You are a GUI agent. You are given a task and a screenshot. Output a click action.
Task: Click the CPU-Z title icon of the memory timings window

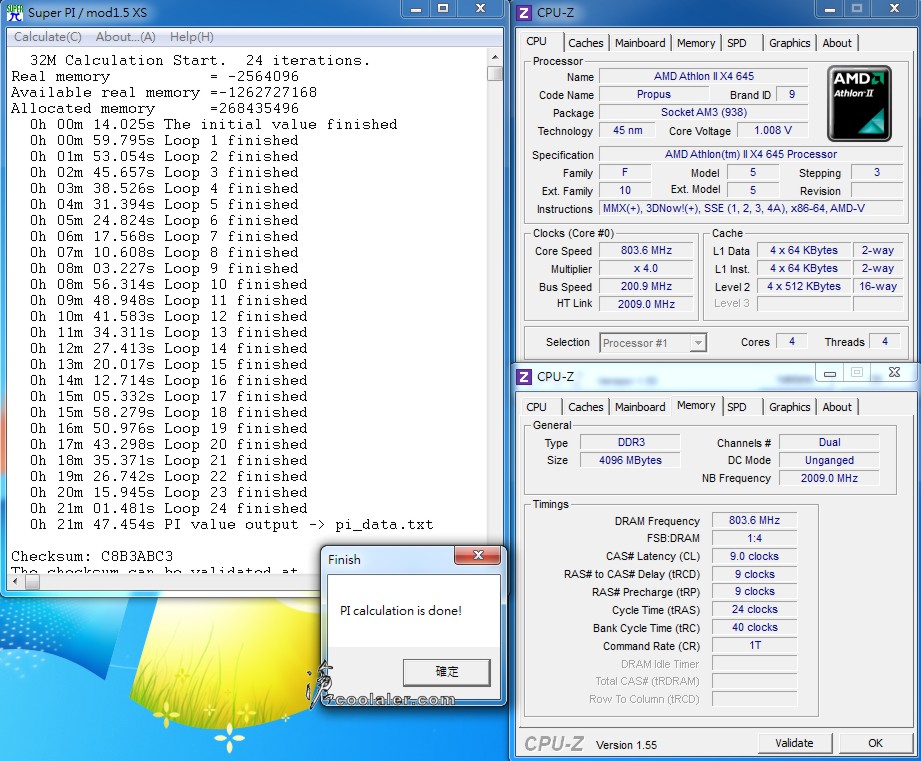[x=524, y=376]
